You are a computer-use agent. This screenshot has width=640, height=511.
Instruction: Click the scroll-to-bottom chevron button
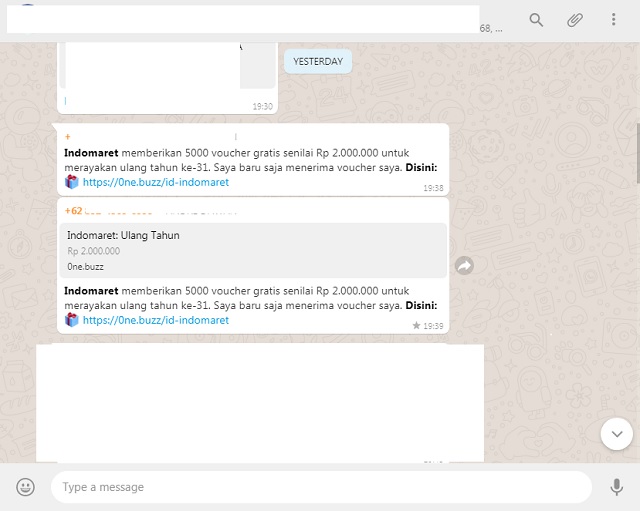[616, 433]
